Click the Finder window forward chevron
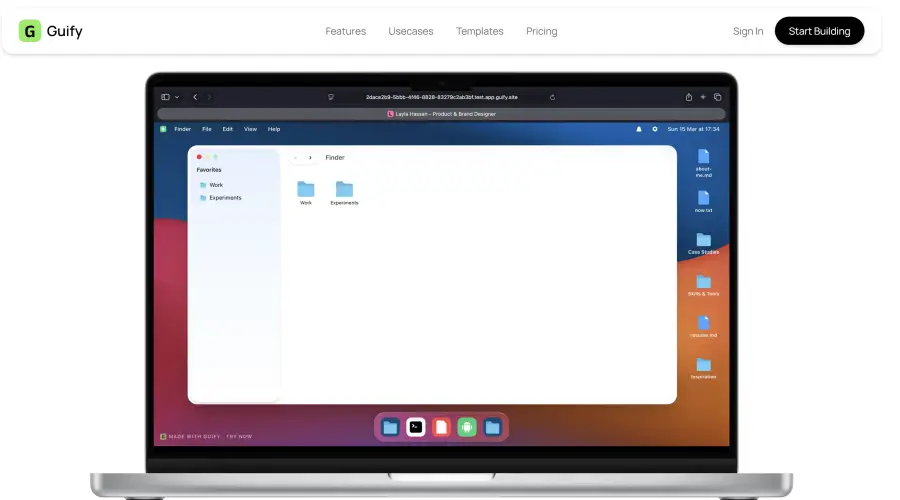The height and width of the screenshot is (500, 900). coord(310,158)
